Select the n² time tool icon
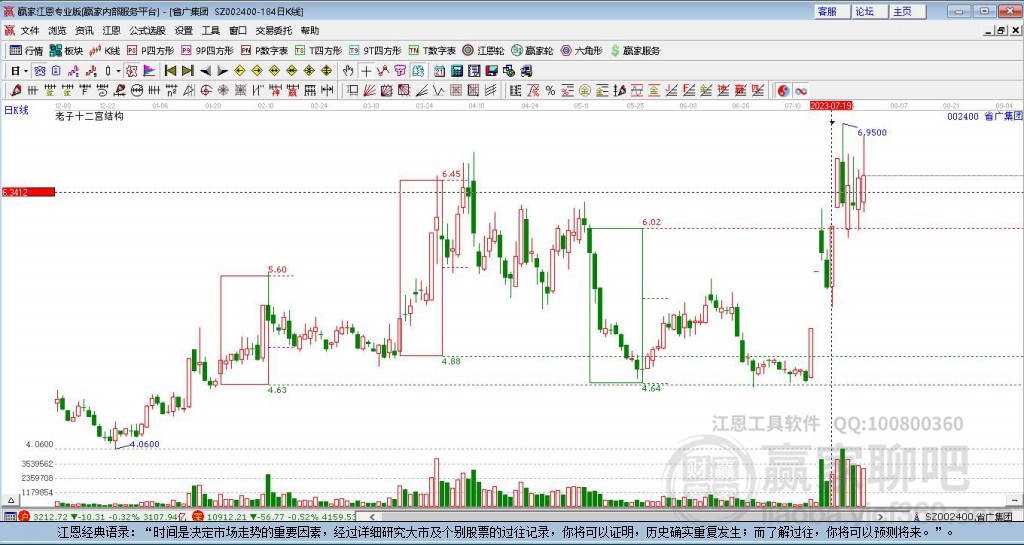 click(171, 91)
